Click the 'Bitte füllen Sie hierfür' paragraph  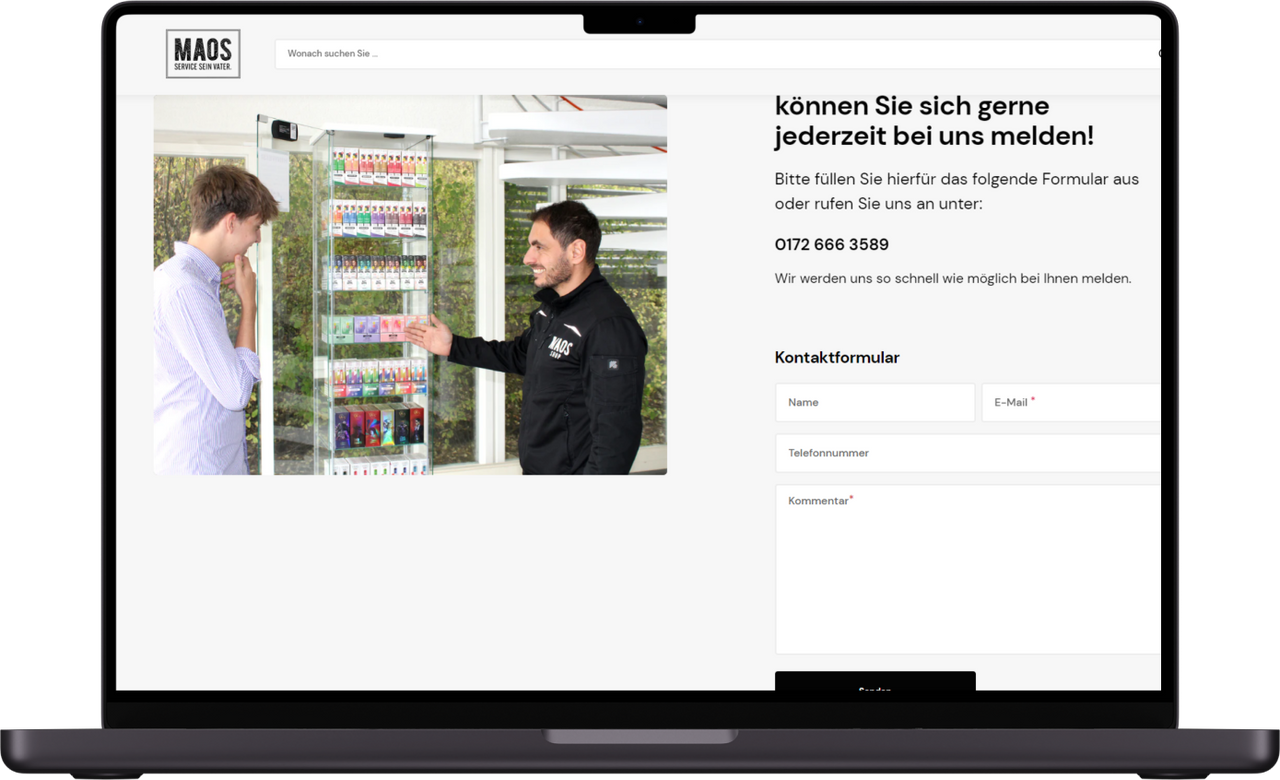click(956, 191)
